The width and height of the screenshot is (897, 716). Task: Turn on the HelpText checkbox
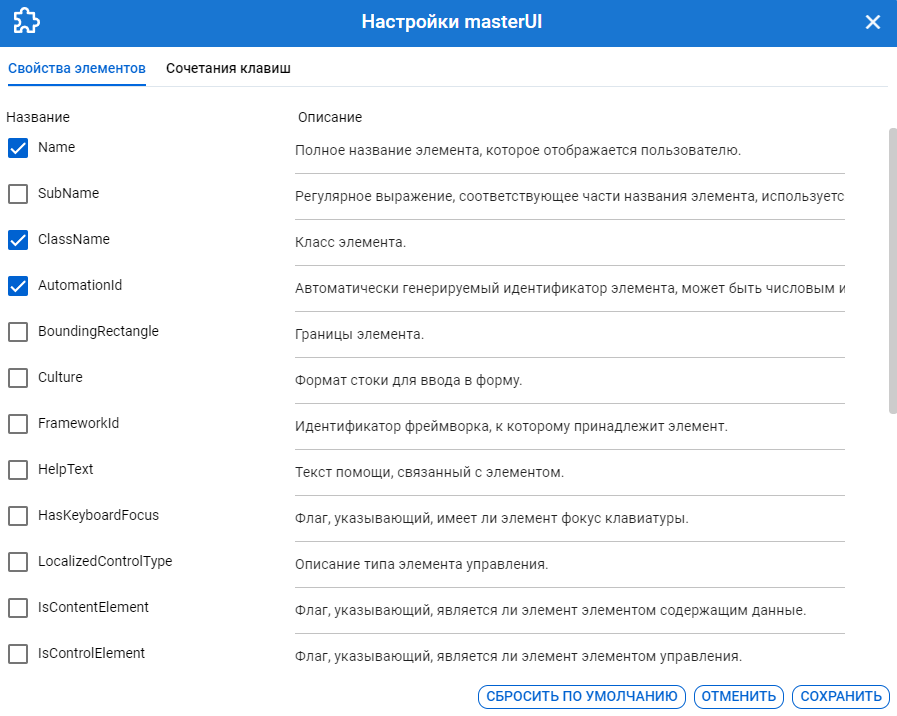(18, 470)
